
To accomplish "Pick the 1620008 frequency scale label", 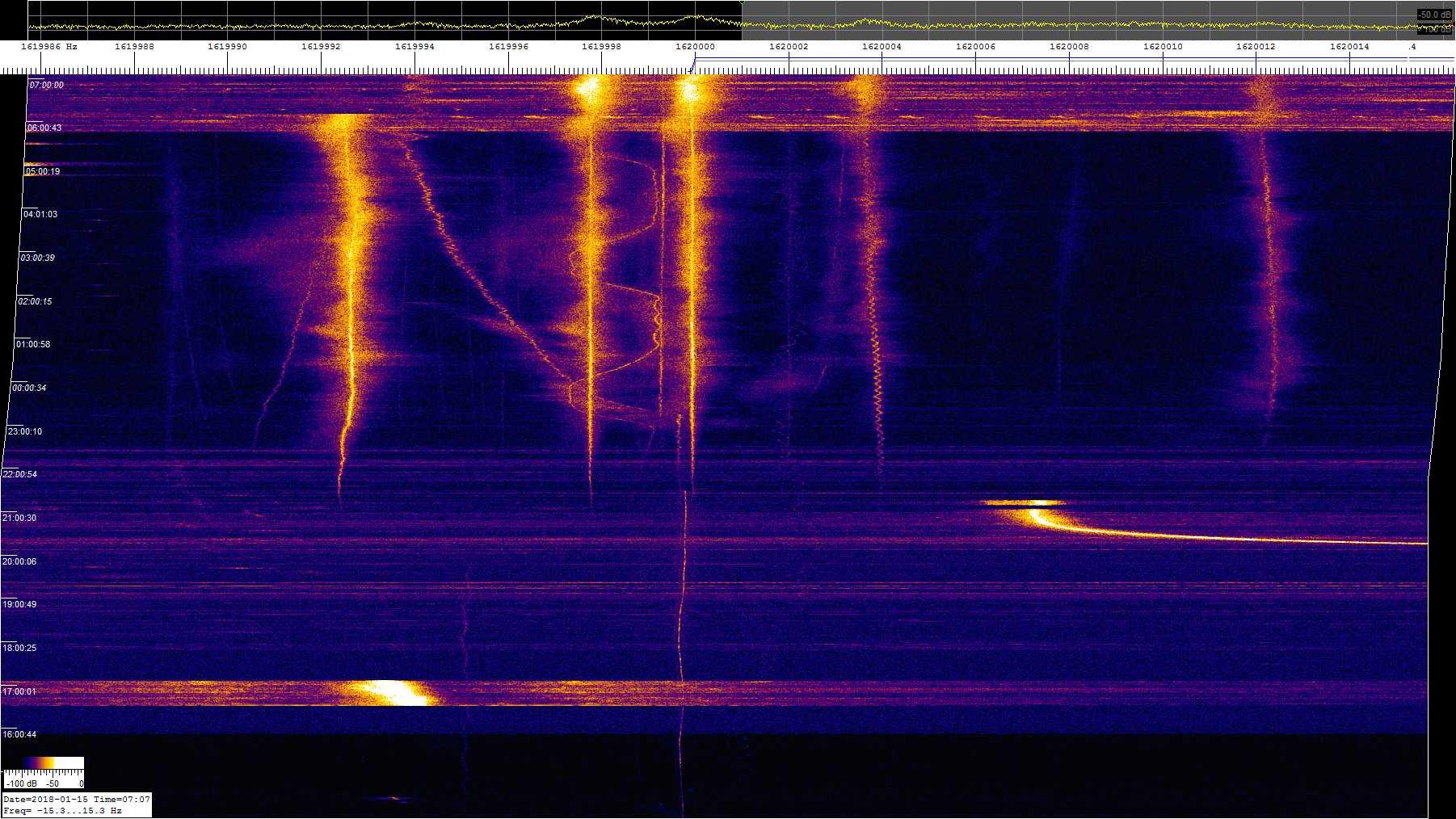I will [x=1069, y=47].
